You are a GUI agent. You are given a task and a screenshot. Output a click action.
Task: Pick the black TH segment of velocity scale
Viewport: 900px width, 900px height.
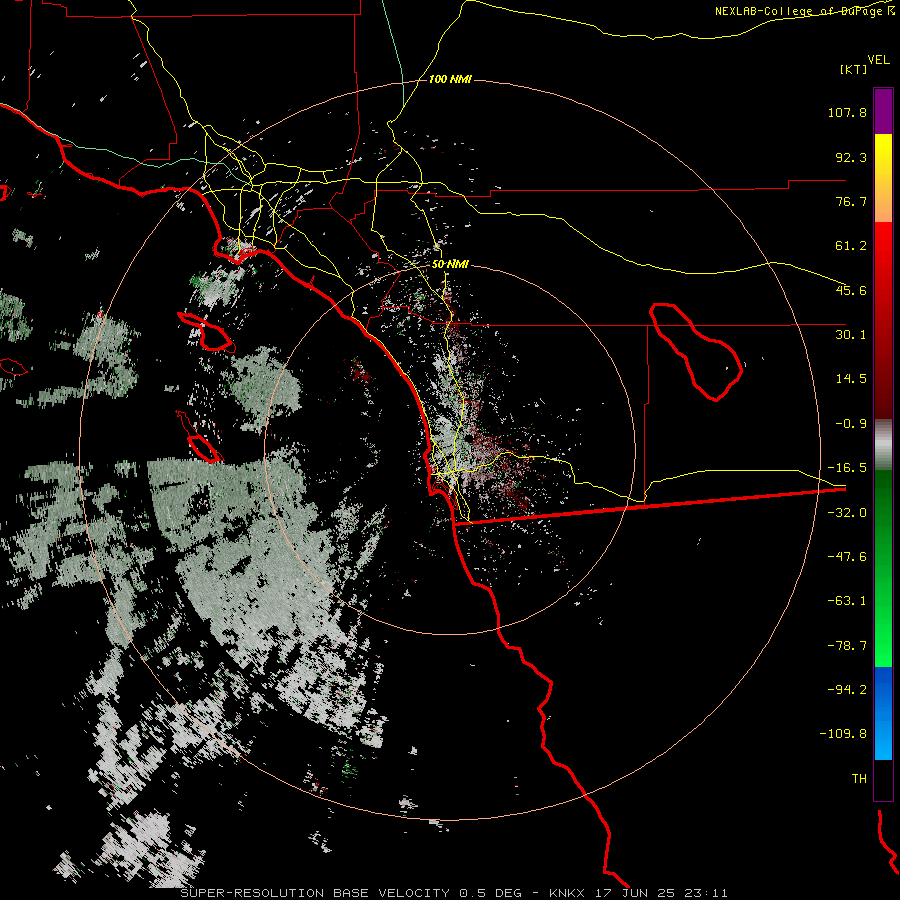pos(883,779)
